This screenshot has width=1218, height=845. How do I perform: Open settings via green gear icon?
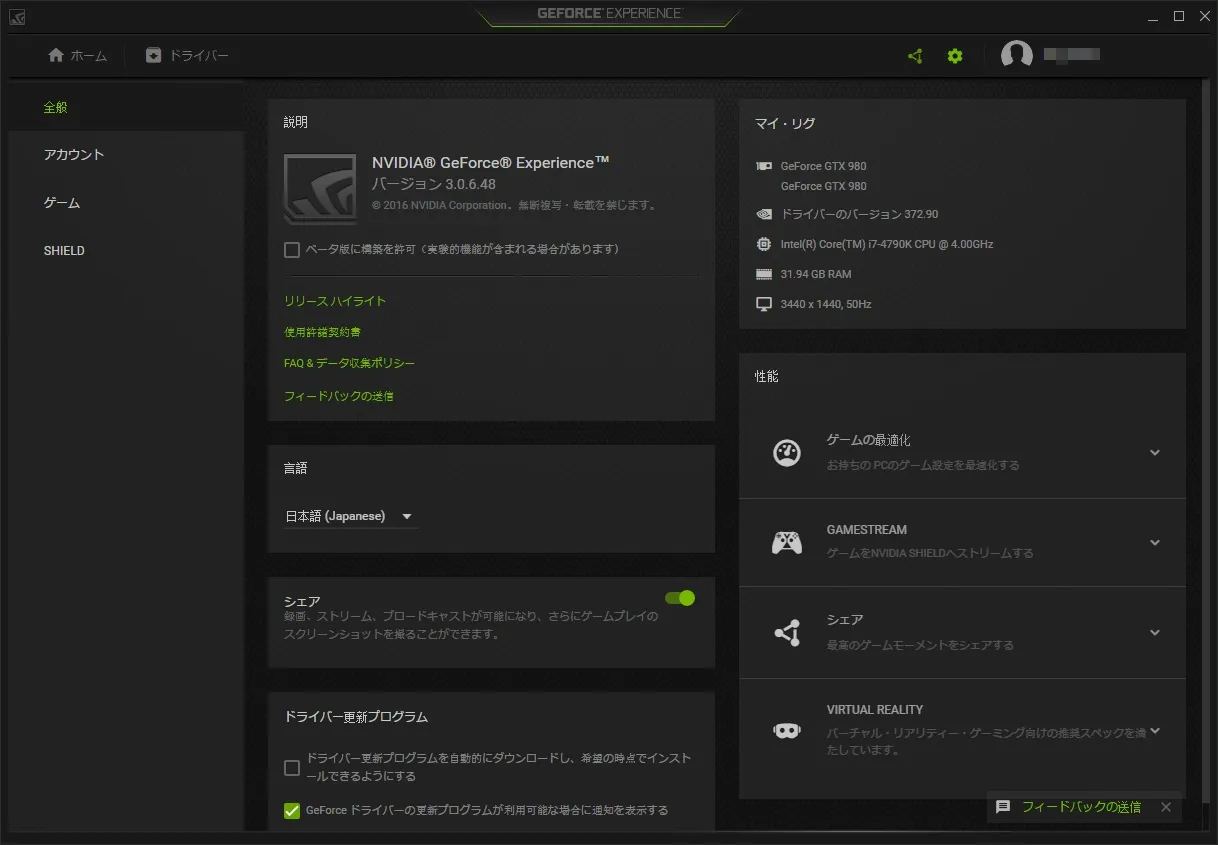coord(955,56)
